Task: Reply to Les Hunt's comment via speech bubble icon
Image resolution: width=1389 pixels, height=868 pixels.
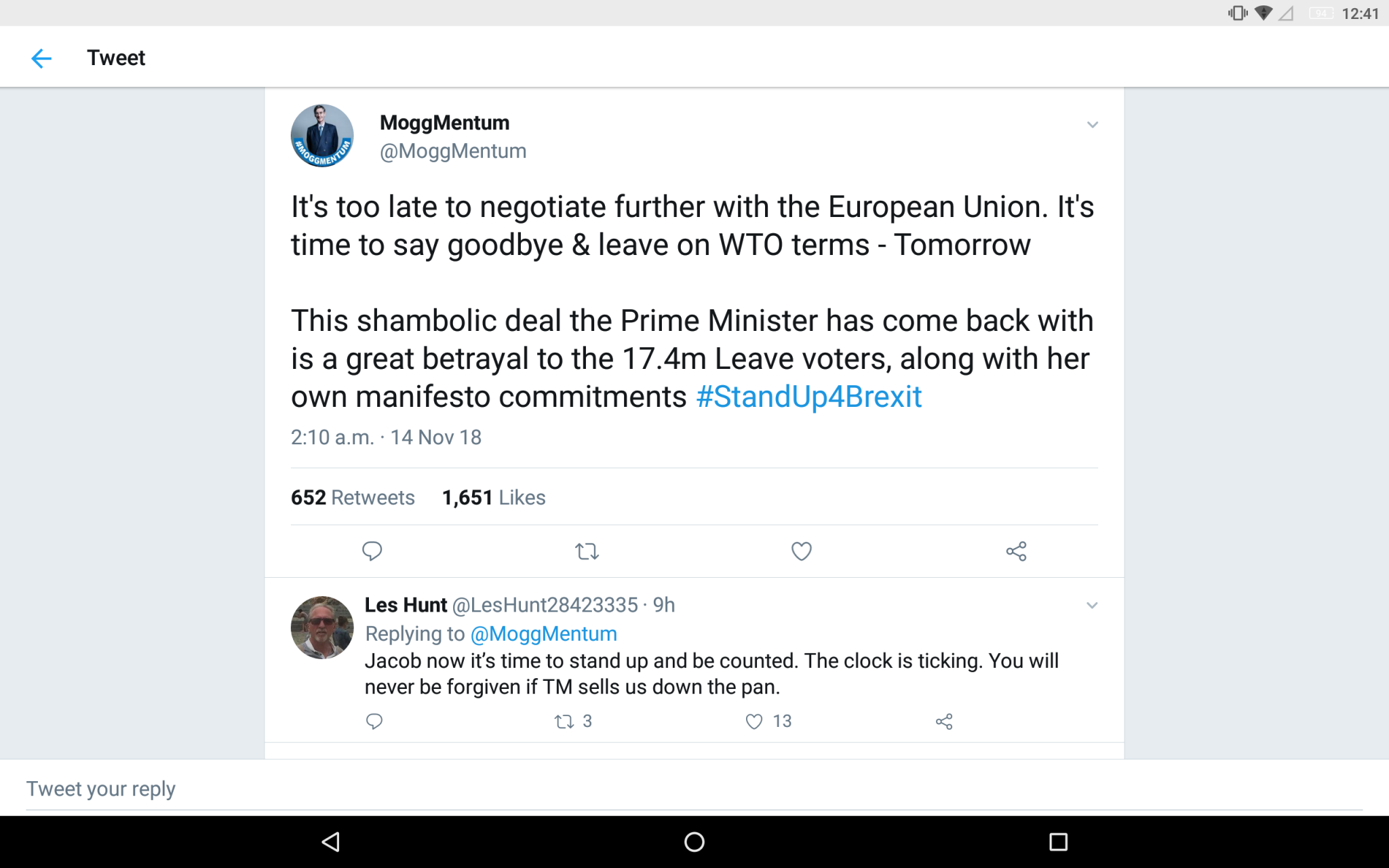Action: [374, 722]
